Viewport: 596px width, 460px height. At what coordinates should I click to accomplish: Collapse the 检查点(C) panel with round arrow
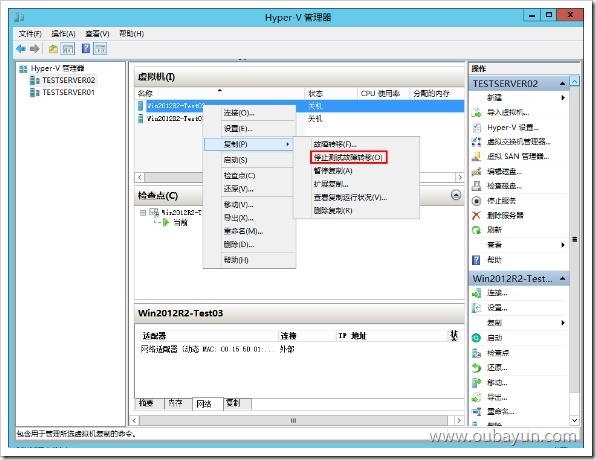456,195
